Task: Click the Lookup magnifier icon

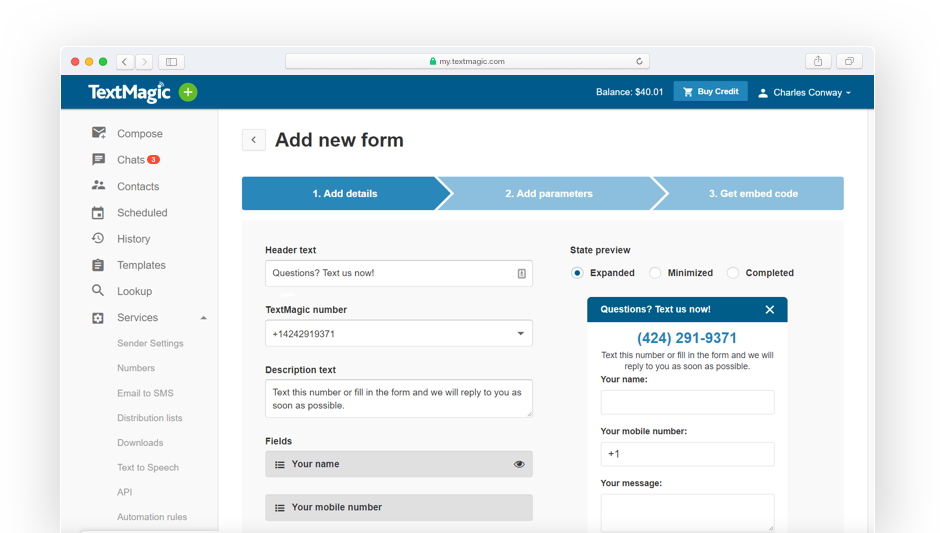Action: click(x=98, y=291)
